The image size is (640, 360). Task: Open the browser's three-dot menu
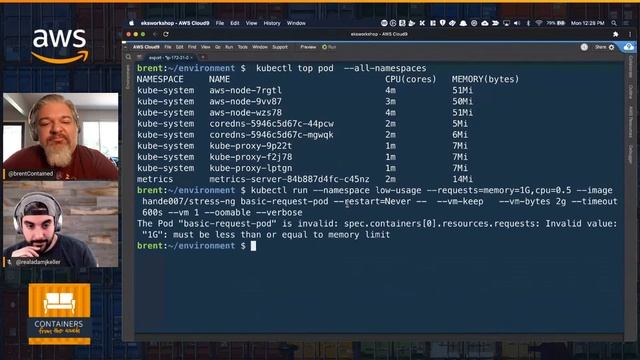click(x=629, y=34)
